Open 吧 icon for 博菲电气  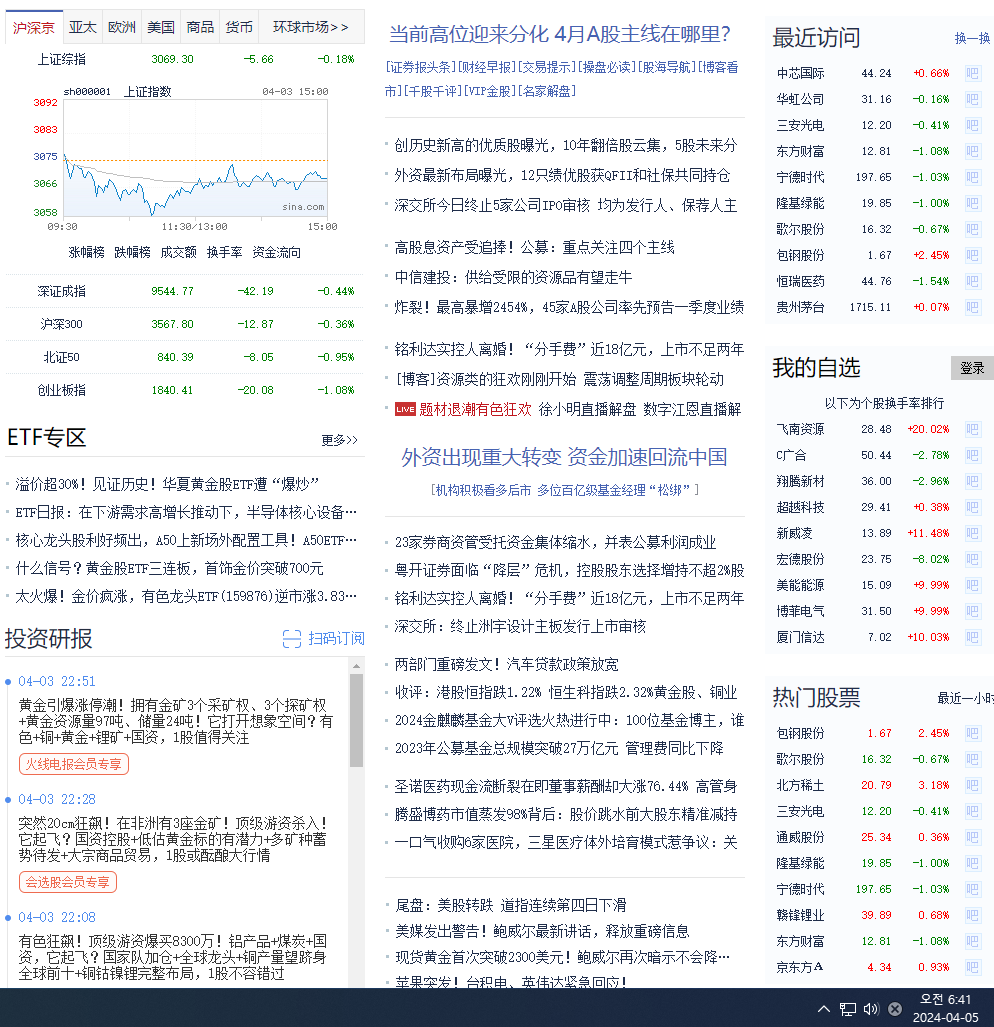click(x=972, y=611)
